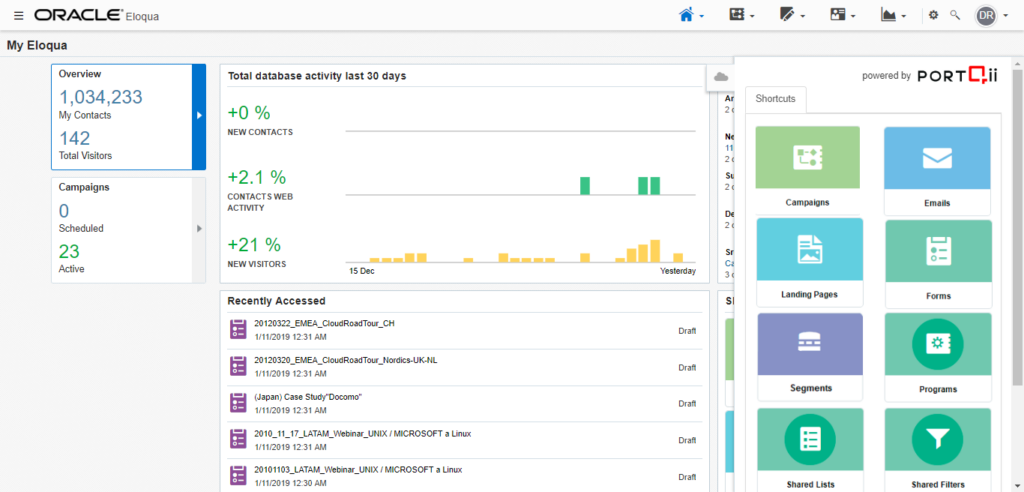1024x492 pixels.
Task: Click the 142 Total Visitors count
Action: pos(74,139)
